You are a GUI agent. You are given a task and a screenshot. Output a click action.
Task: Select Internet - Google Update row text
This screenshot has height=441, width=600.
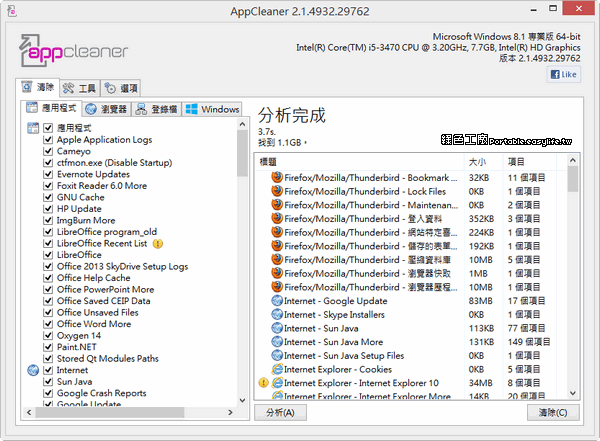pyautogui.click(x=336, y=301)
